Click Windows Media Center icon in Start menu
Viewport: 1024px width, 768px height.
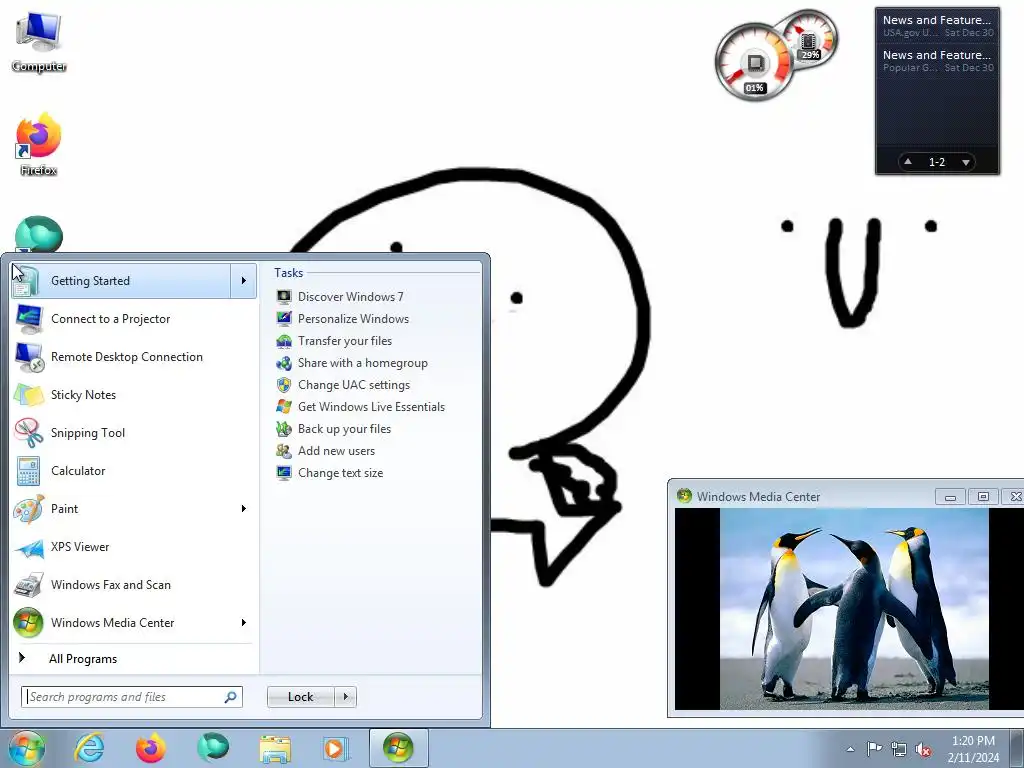pyautogui.click(x=28, y=623)
